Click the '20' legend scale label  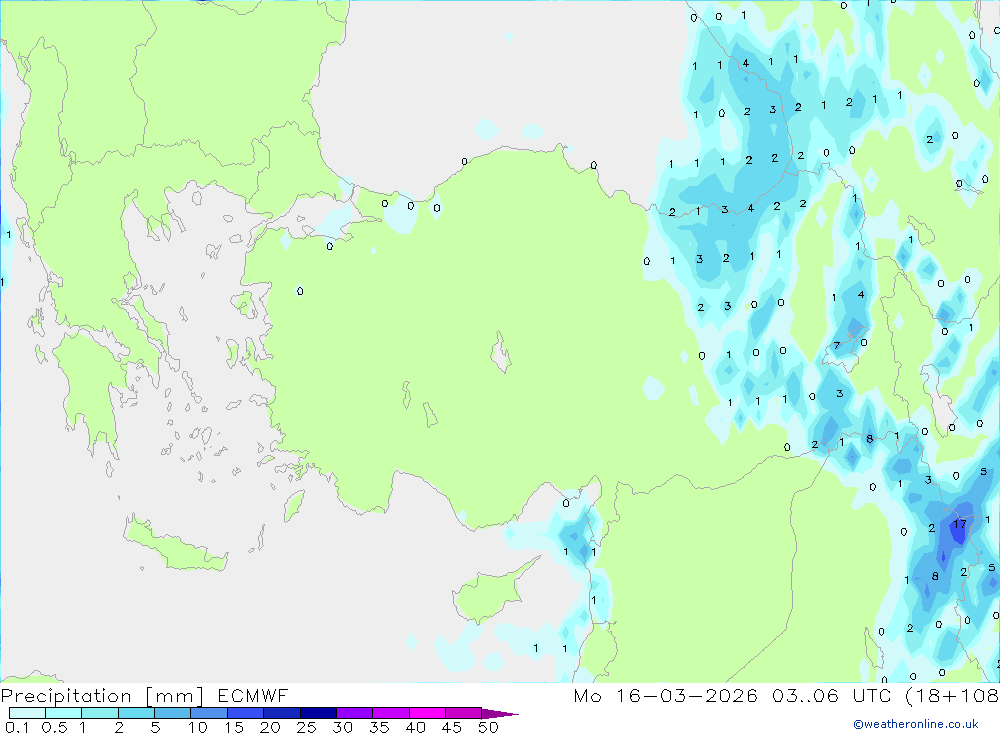270,727
